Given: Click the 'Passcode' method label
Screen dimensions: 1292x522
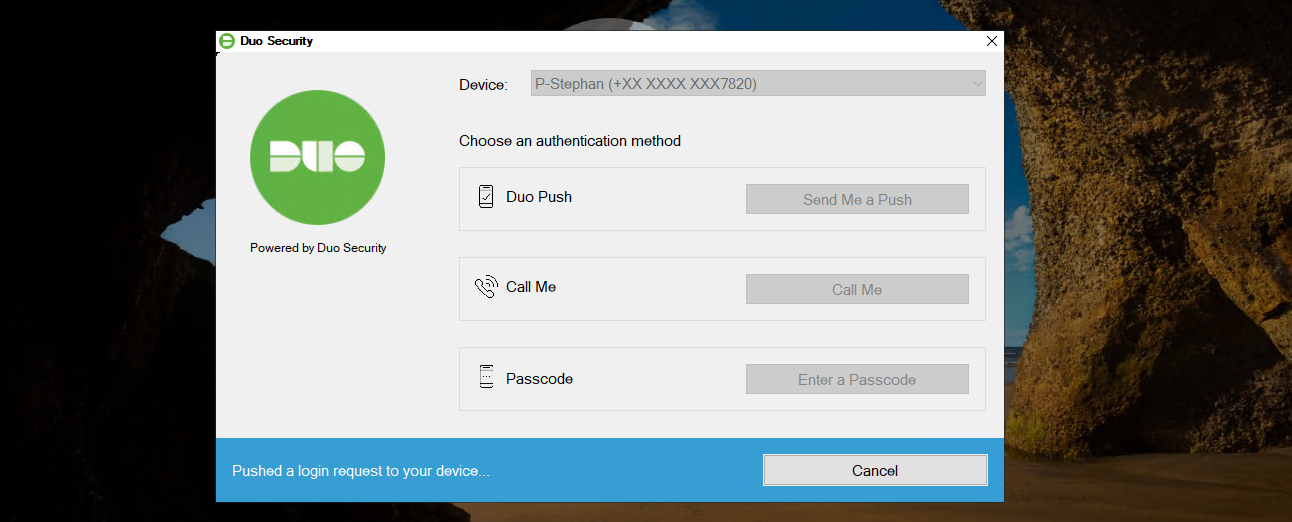Looking at the screenshot, I should tap(539, 379).
